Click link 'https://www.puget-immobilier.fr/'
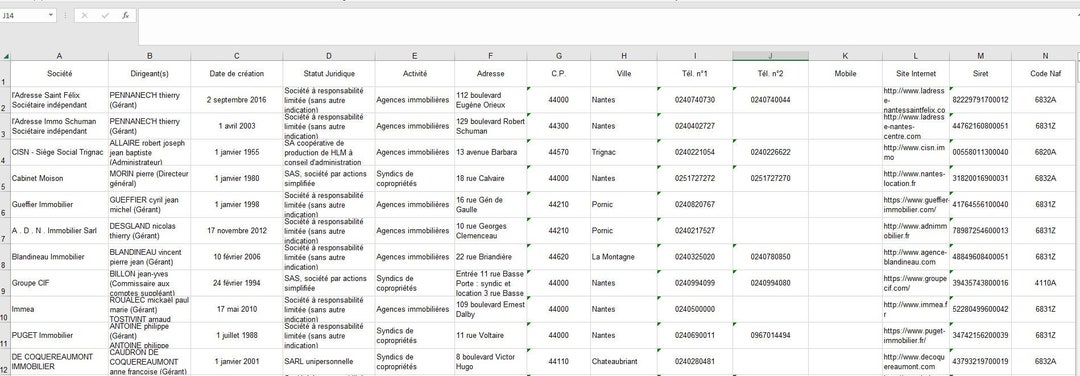 tap(915, 335)
